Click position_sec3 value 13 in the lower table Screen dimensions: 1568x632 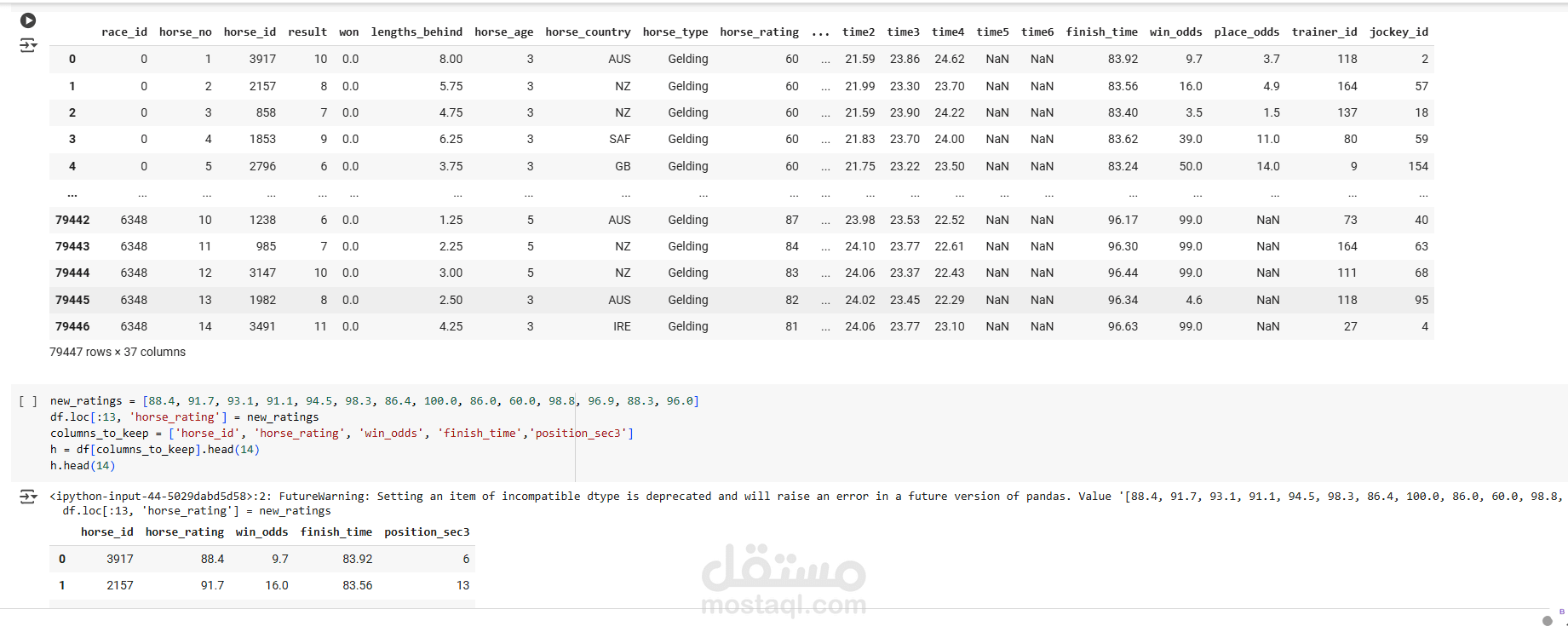[462, 586]
